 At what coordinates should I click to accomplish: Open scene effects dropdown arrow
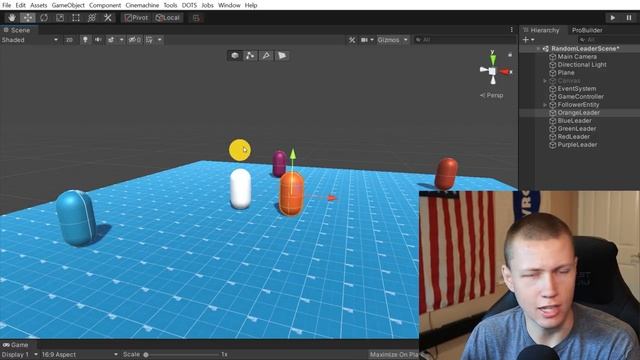[121, 40]
